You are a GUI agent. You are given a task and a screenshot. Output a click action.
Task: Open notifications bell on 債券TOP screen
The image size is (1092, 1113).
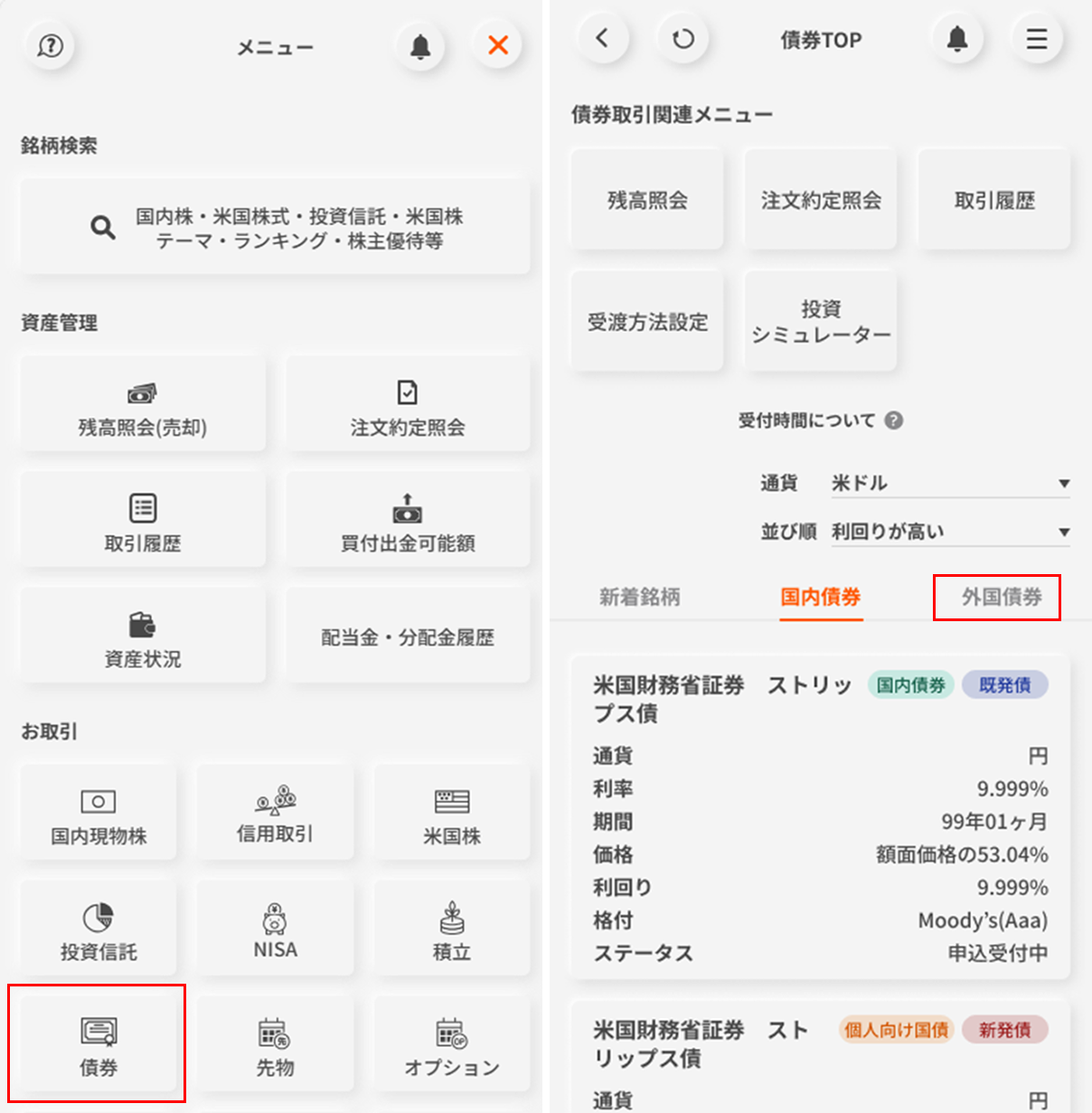[957, 39]
